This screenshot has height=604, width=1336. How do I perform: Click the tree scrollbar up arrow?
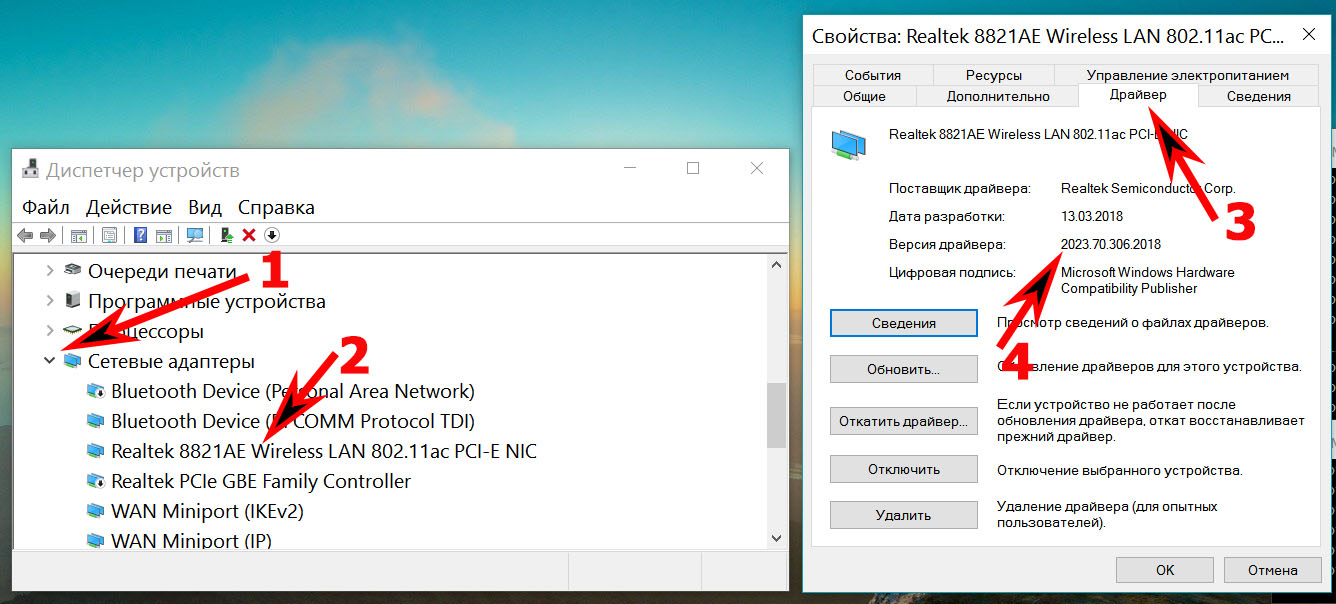tap(776, 265)
